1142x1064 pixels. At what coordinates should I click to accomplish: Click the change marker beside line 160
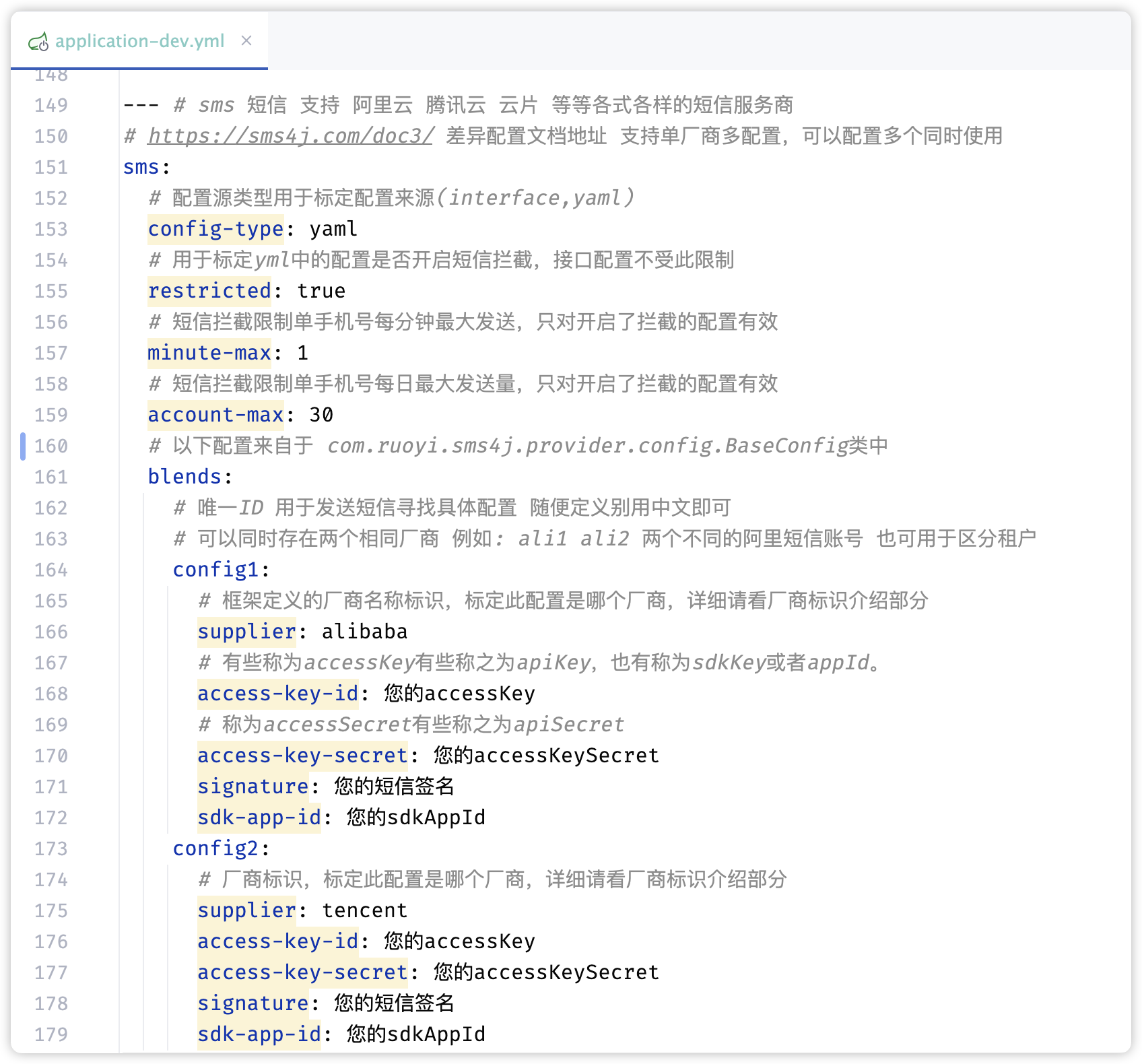click(23, 446)
